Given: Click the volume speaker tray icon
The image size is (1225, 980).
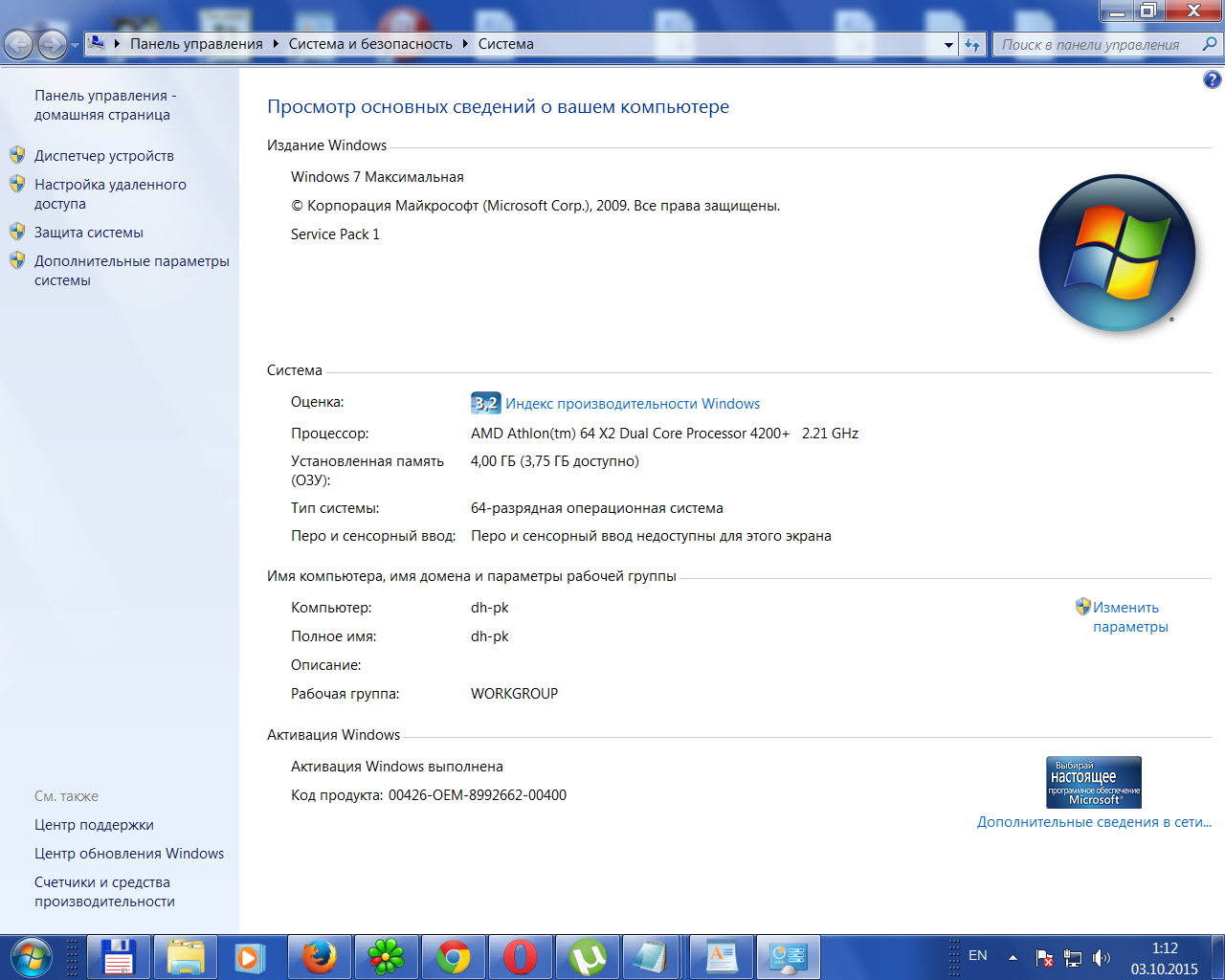Looking at the screenshot, I should [x=1102, y=957].
